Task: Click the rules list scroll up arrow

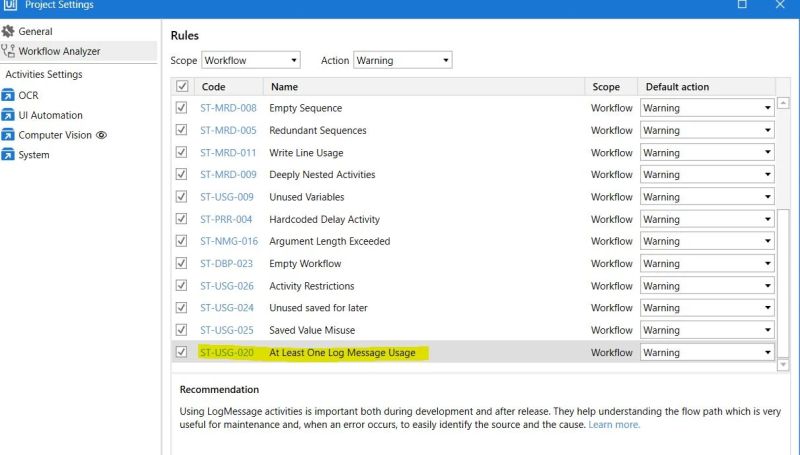Action: coord(783,103)
